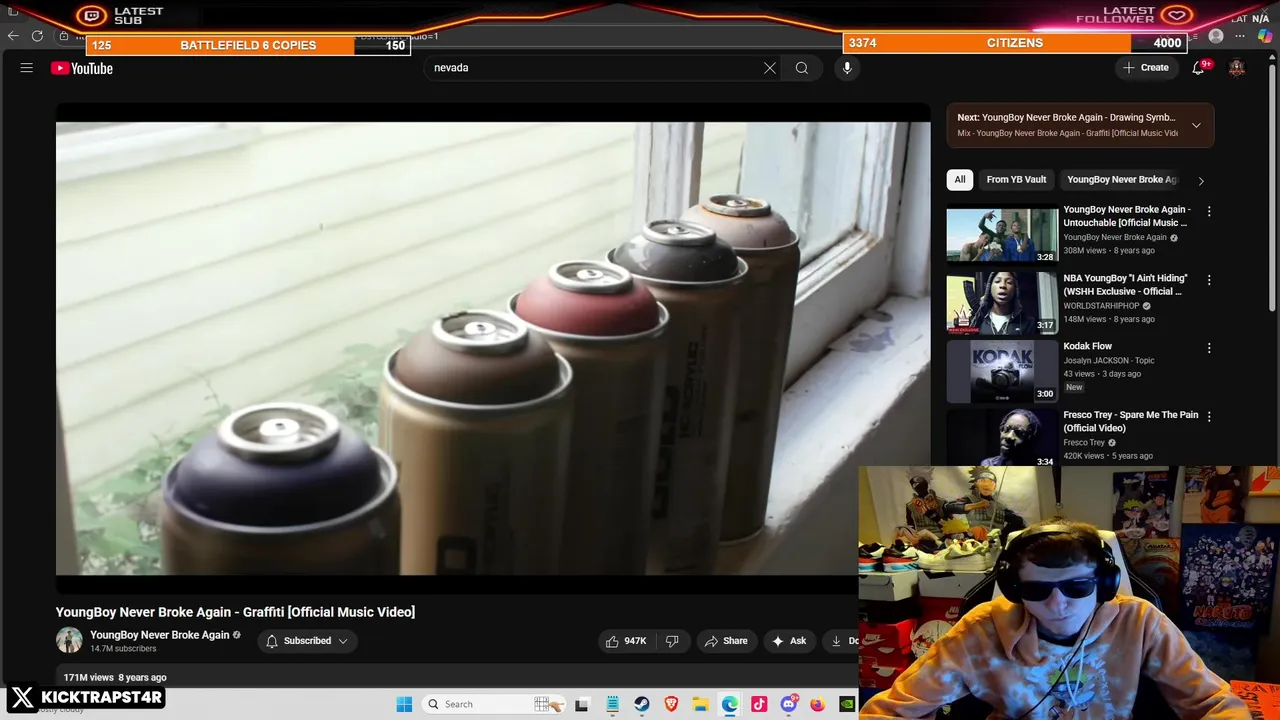Open the NVIDIA app from the taskbar
Viewport: 1280px width, 720px height.
pos(847,704)
